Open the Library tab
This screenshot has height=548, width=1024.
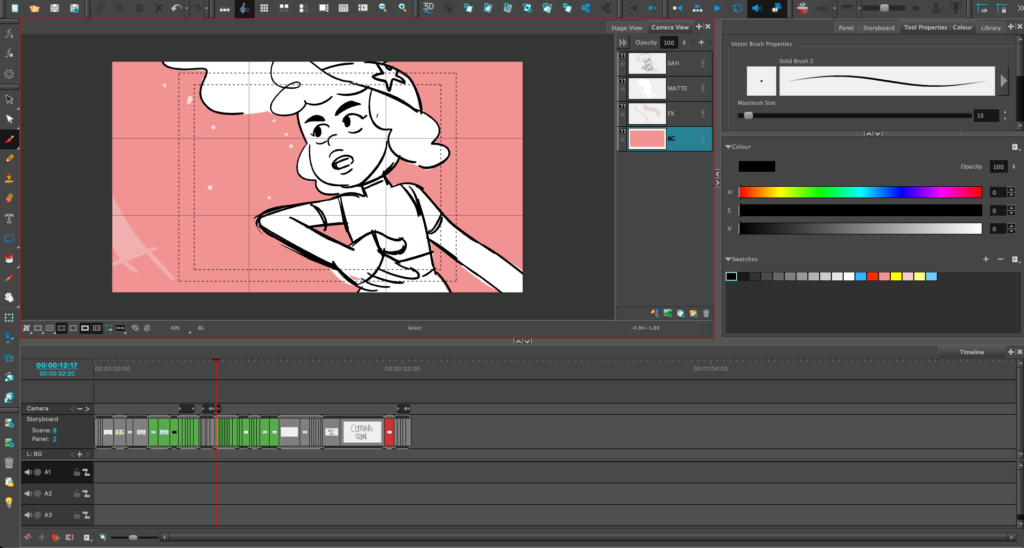tap(990, 28)
